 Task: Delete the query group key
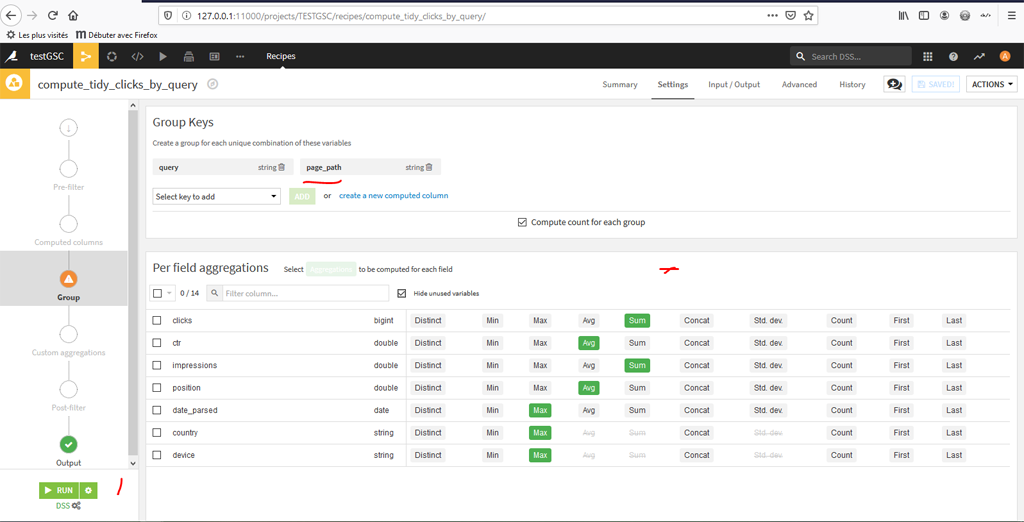[281, 167]
